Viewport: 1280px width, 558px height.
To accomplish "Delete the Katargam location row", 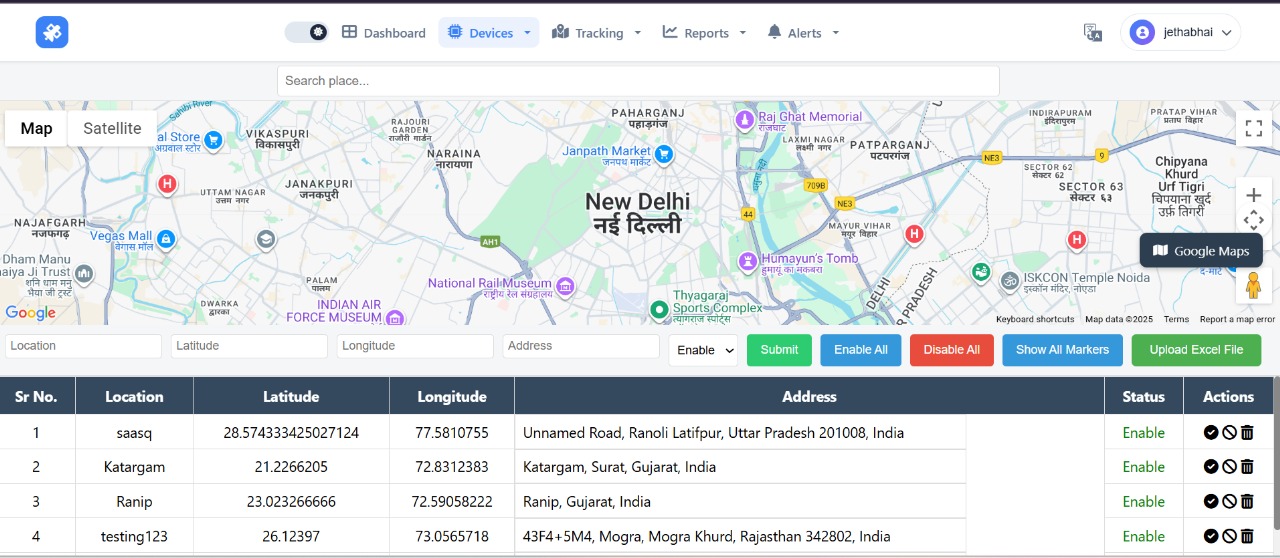I will coord(1247,467).
